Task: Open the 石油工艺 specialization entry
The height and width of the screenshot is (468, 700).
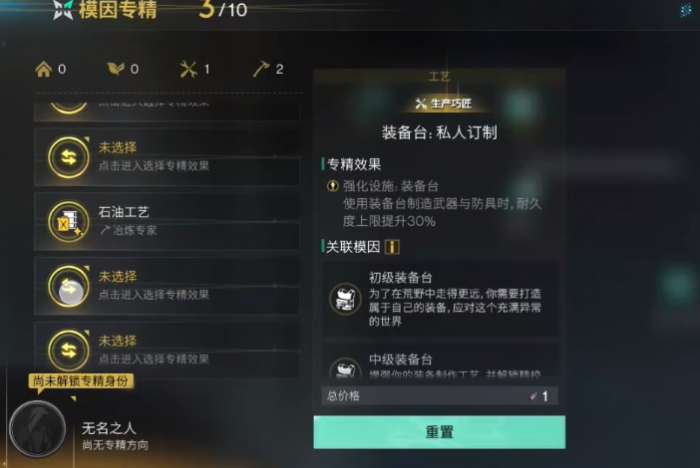Action: tap(167, 221)
